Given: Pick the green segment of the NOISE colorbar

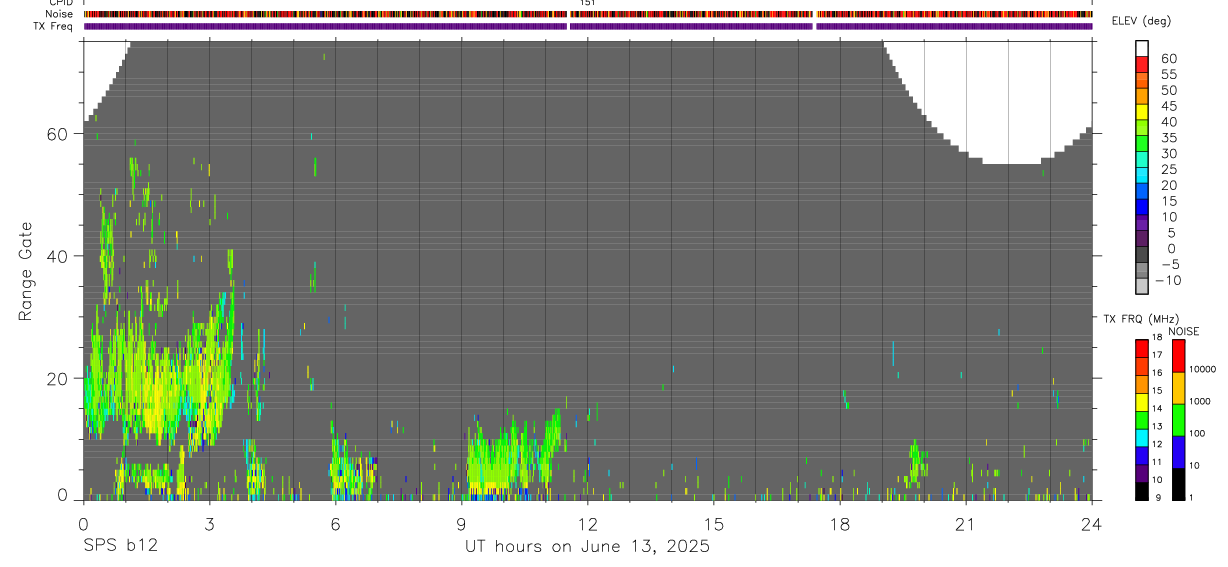Looking at the screenshot, I should click(1178, 420).
